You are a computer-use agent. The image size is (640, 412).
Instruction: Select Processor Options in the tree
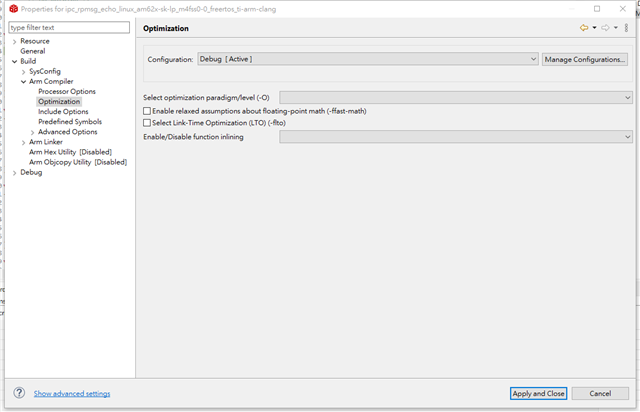[67, 91]
